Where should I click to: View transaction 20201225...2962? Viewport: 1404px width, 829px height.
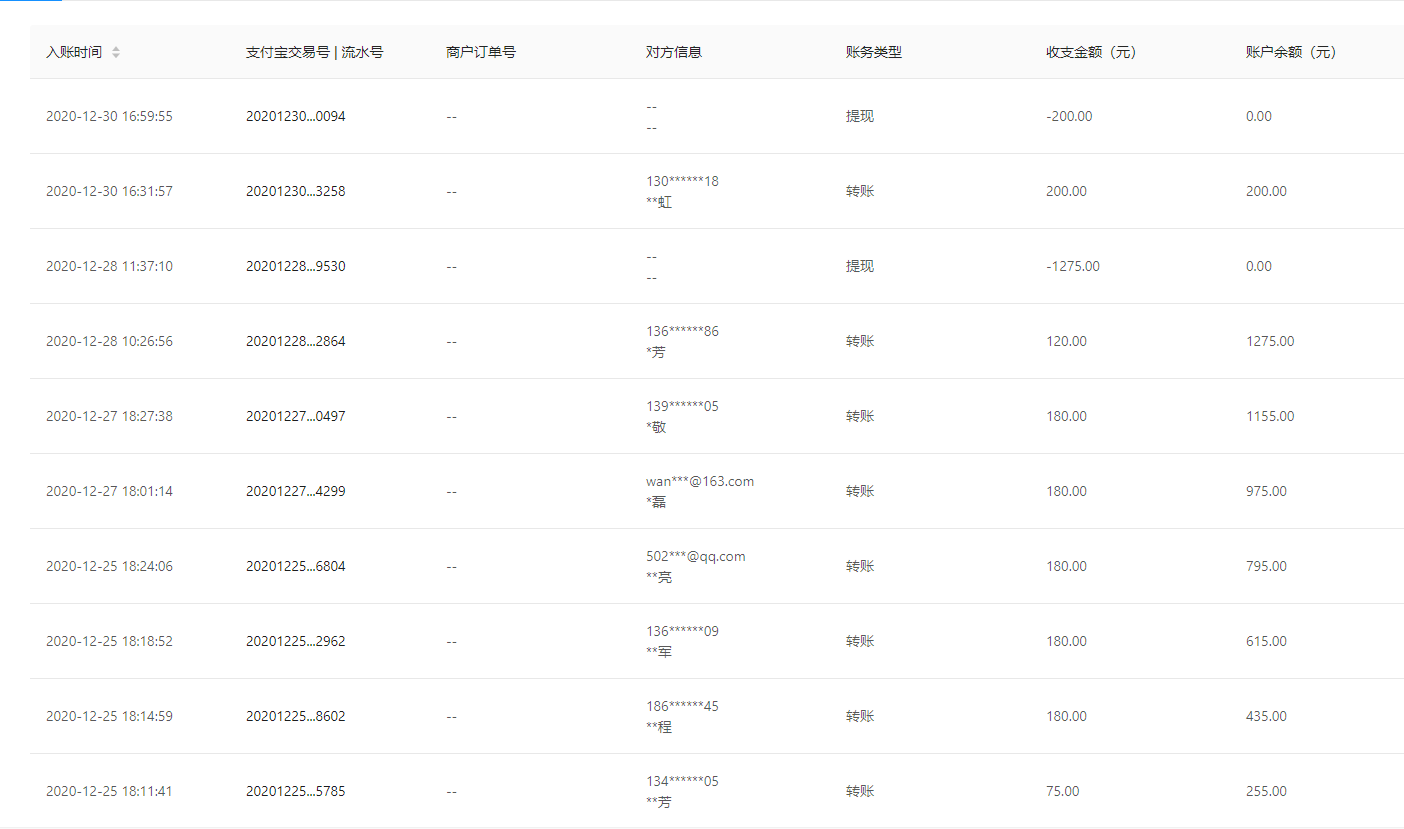click(x=295, y=641)
